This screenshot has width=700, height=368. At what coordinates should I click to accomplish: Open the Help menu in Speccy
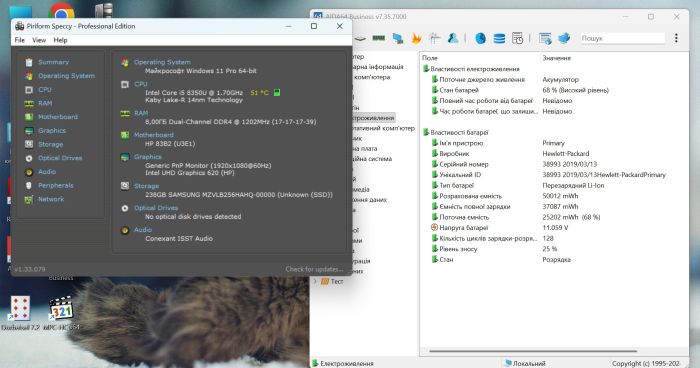[60, 40]
